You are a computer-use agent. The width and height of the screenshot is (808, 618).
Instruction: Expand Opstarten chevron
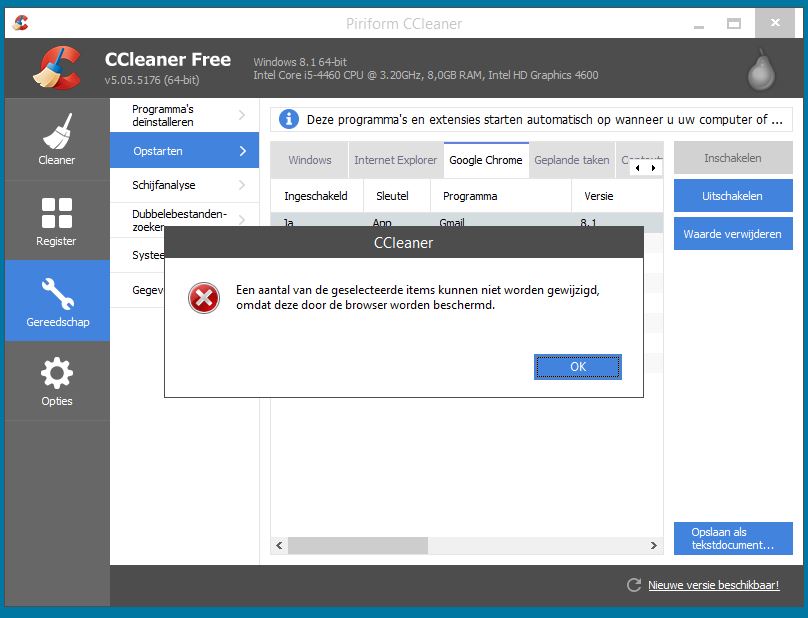click(x=243, y=151)
